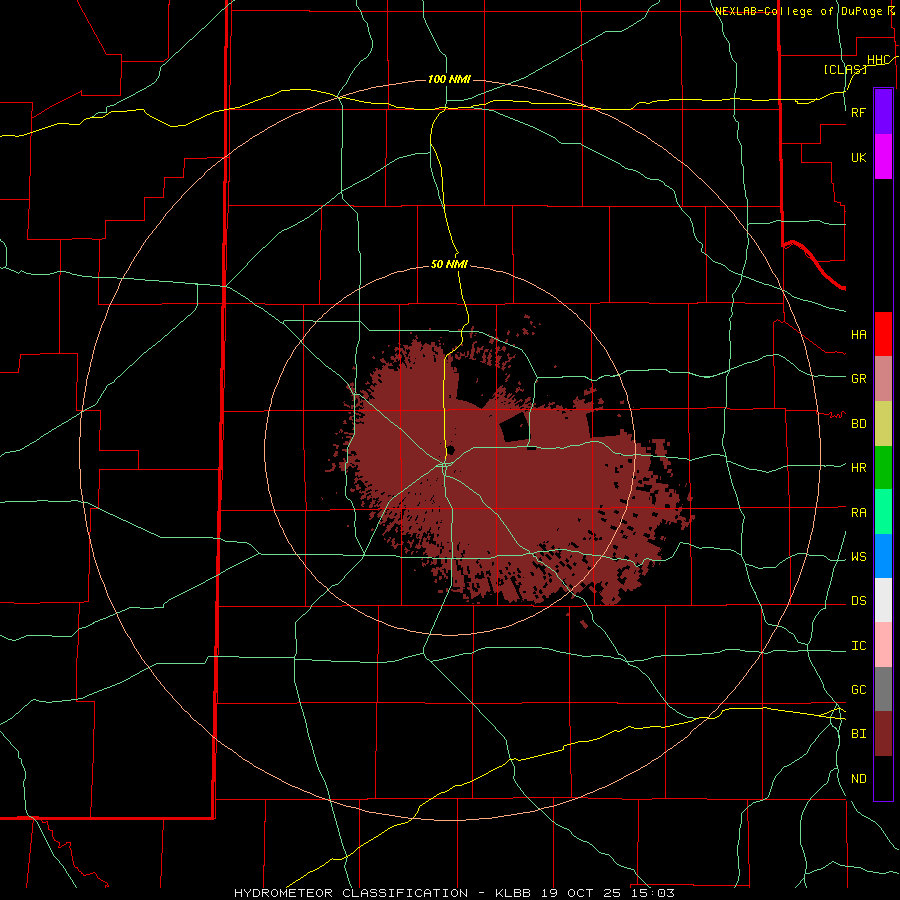The height and width of the screenshot is (900, 900).
Task: Click the small black dot at radar center
Action: (451, 451)
